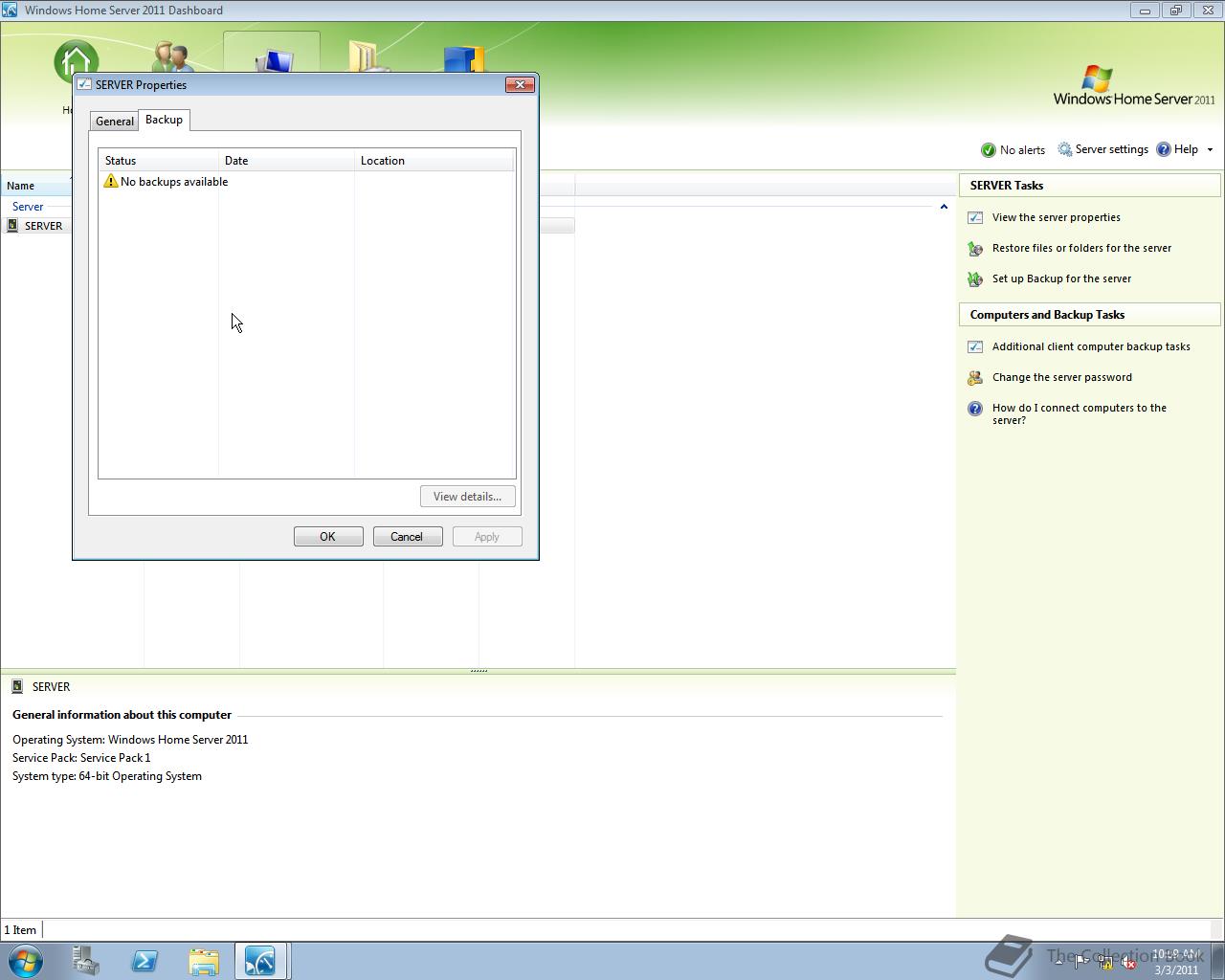
Task: Click Additional client computer backup tasks icon
Action: (975, 346)
